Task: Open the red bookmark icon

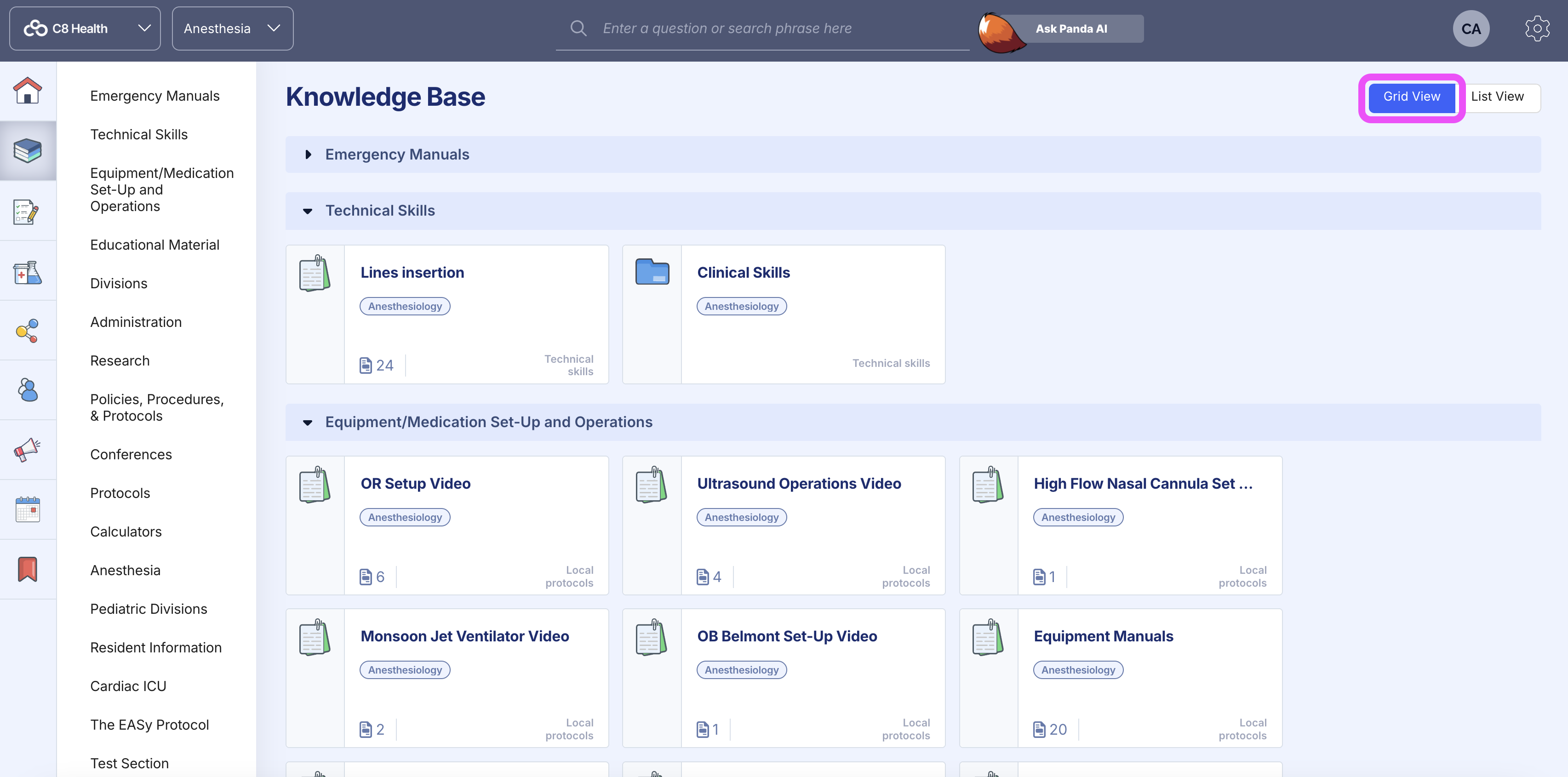Action: click(28, 570)
